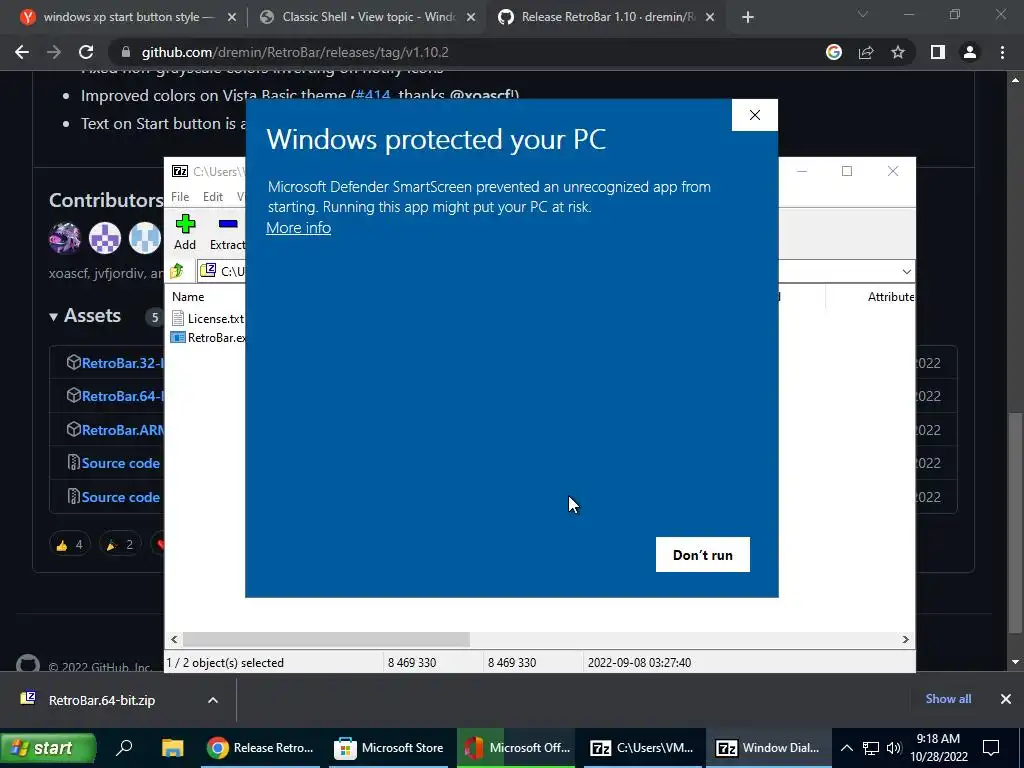1024x768 pixels.
Task: Open File Explorer from the taskbar
Action: [x=172, y=748]
